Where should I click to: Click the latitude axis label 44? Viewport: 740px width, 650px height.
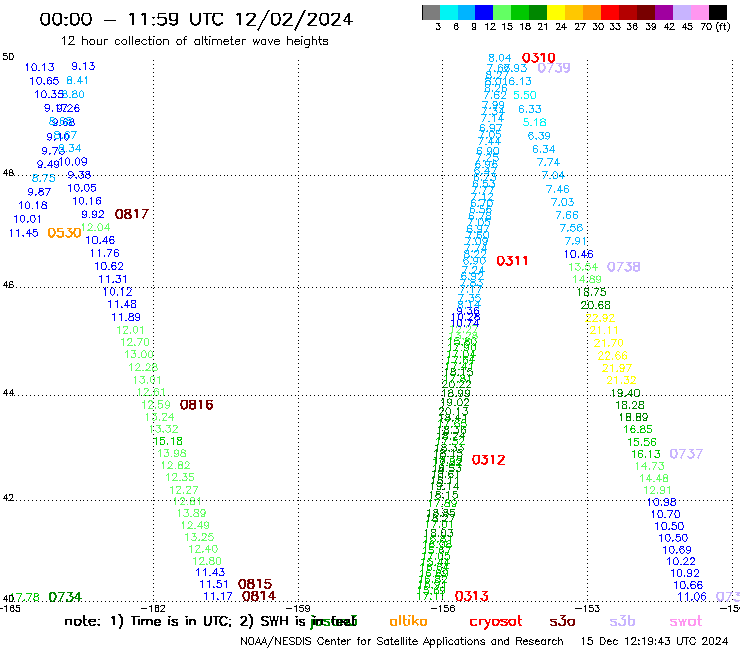click(8, 393)
